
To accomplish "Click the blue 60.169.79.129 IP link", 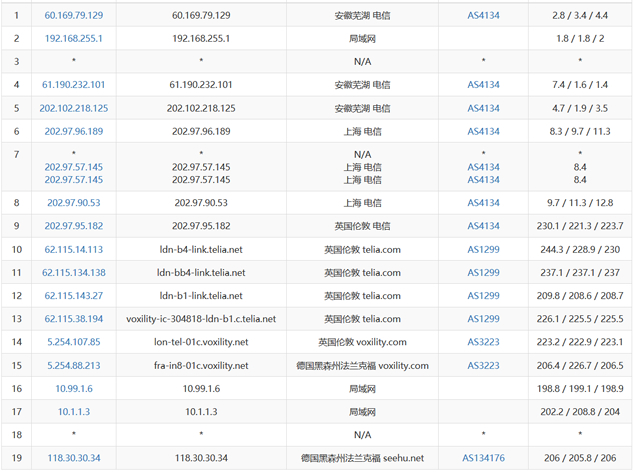I will [74, 16].
